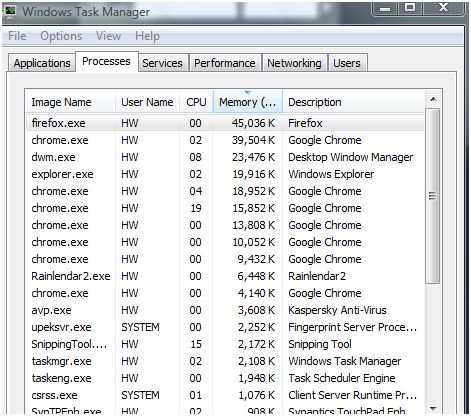
Task: Click the Snipping Tool description
Action: [x=320, y=344]
